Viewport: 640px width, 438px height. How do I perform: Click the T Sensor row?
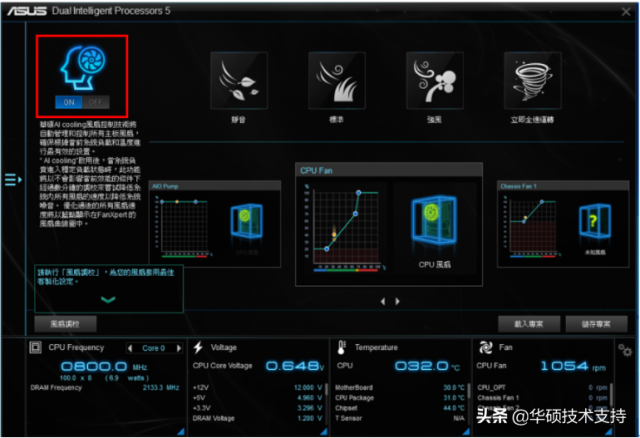(400, 418)
